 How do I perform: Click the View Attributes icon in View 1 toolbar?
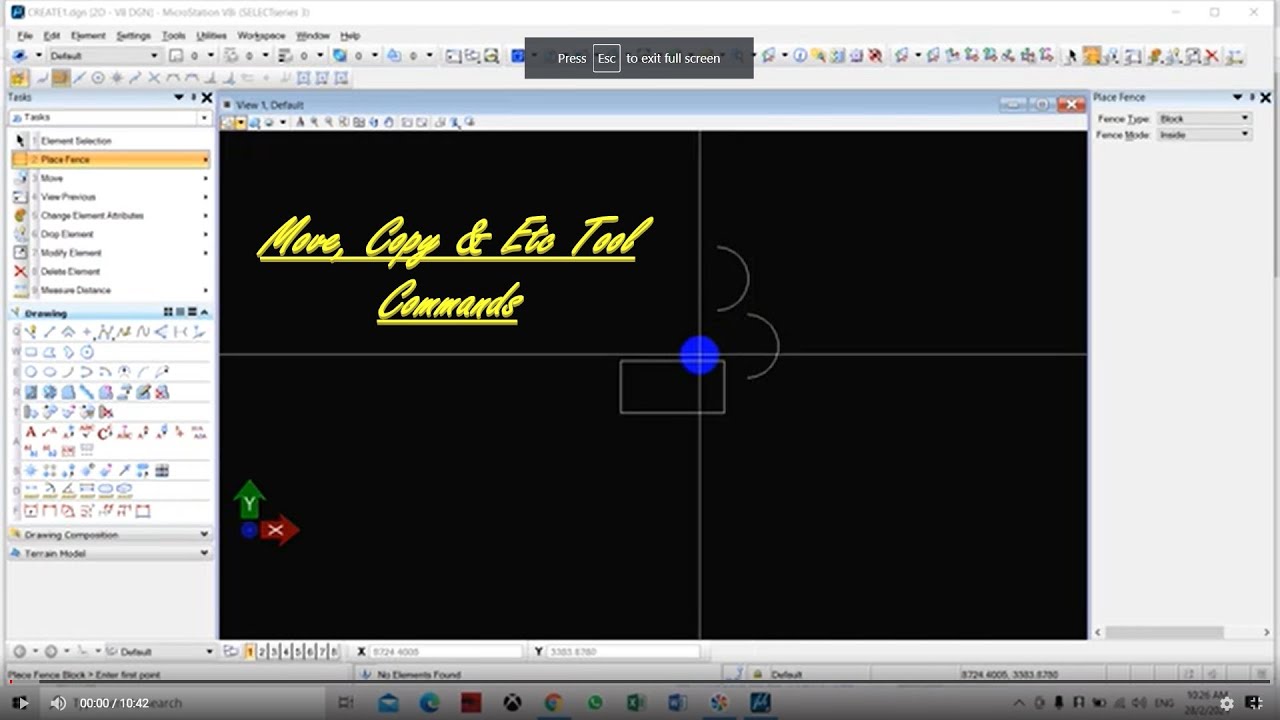[229, 123]
